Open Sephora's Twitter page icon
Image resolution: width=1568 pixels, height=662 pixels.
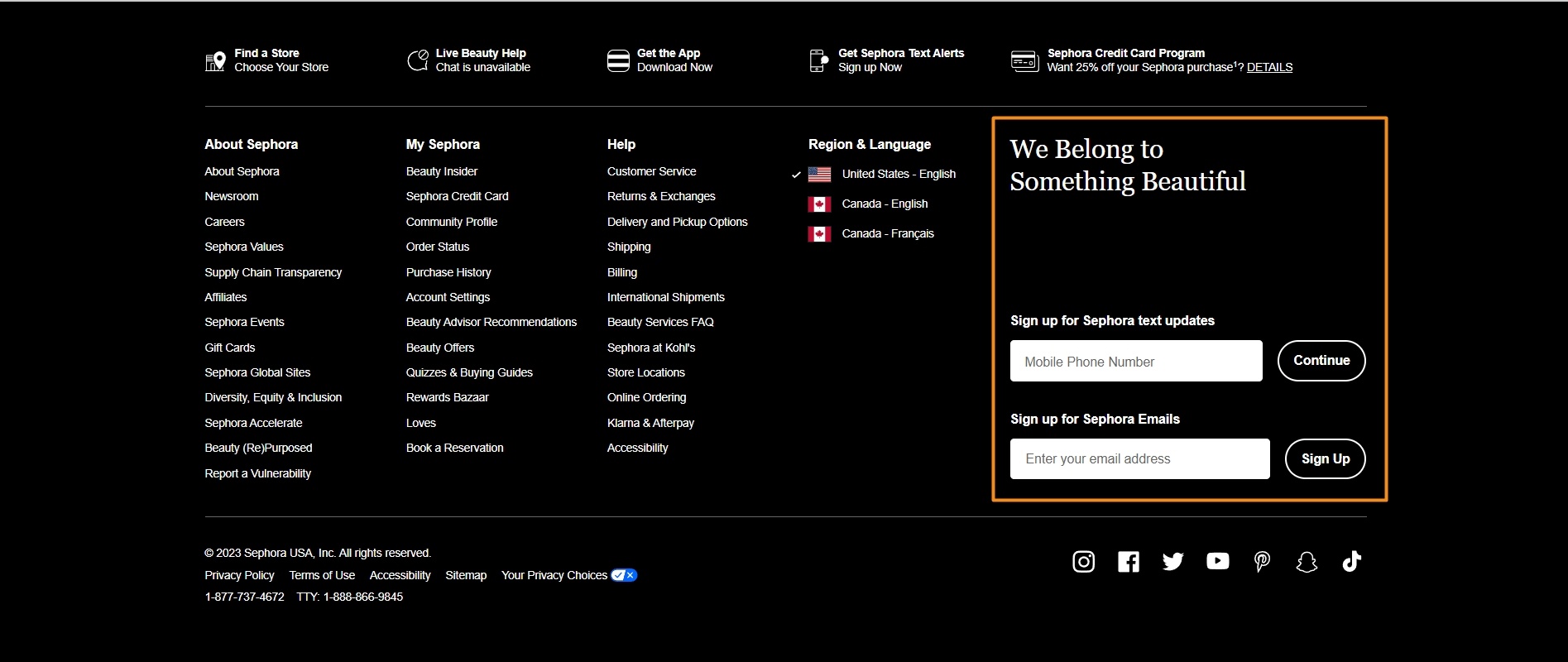click(x=1172, y=562)
